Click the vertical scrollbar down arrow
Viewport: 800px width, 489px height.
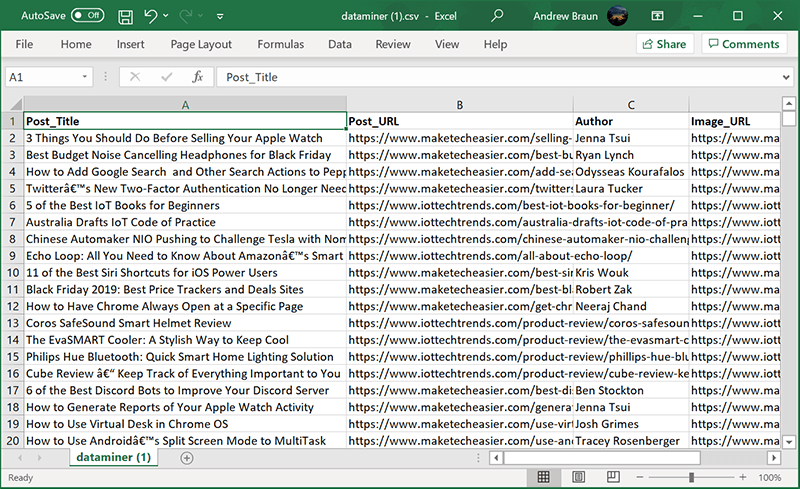(x=789, y=442)
